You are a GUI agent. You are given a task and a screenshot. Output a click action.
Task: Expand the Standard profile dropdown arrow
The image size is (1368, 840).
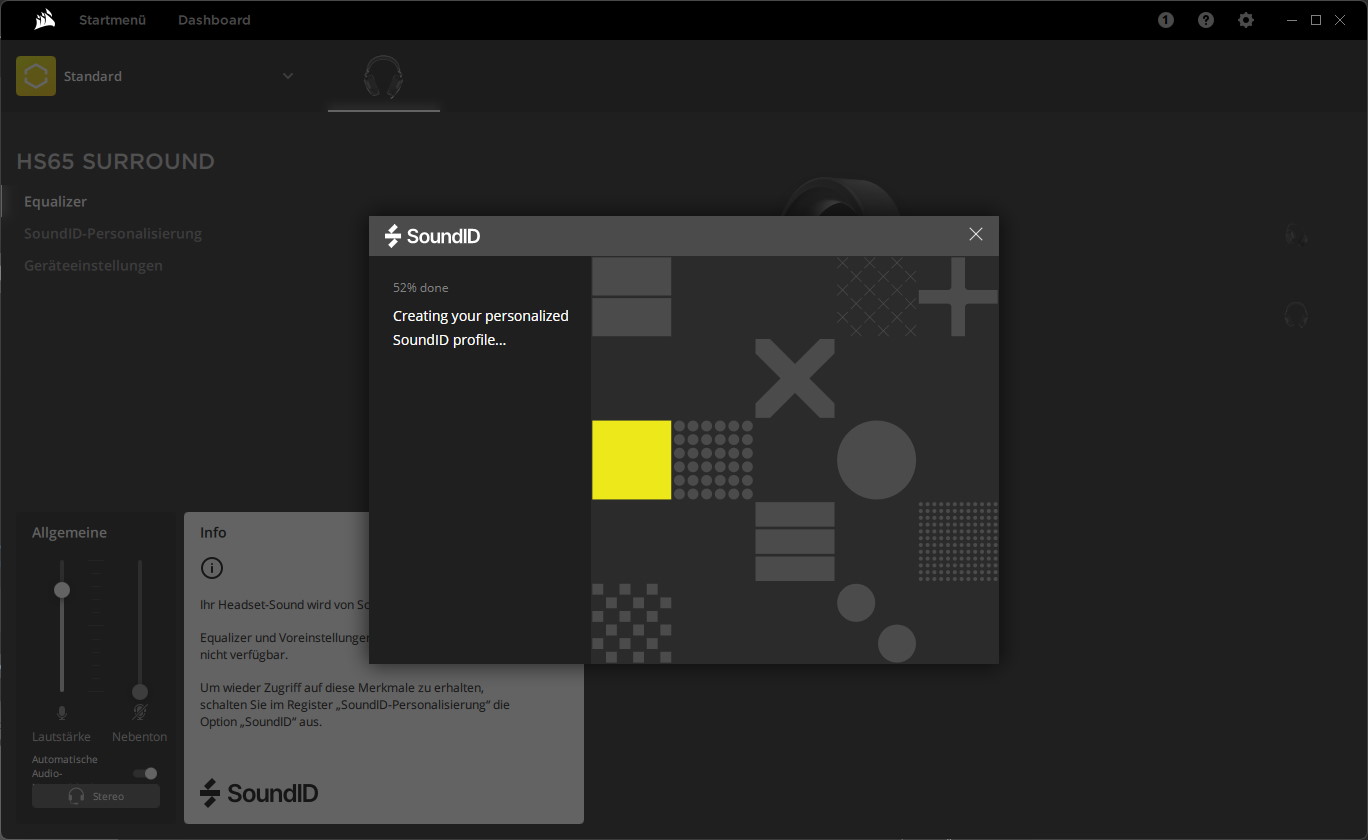click(288, 76)
